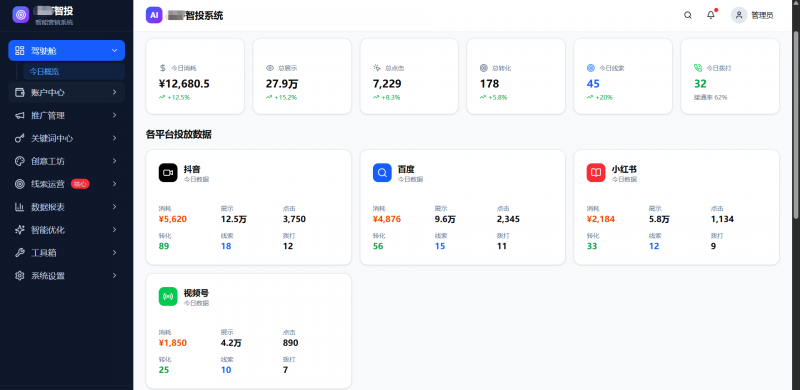
Task: Click the ¥5,620 Douyin spend value
Action: point(173,220)
